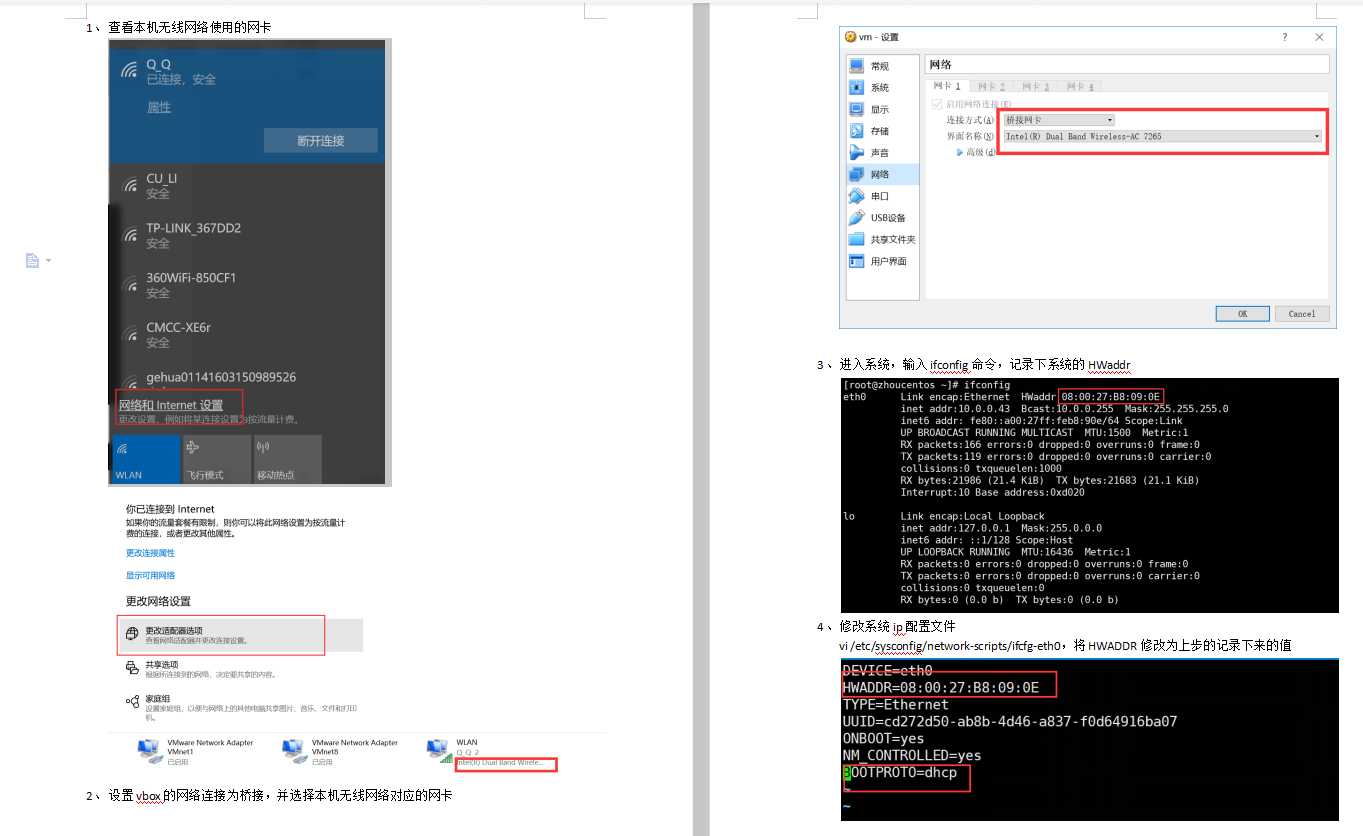Click the step 3 heading mentioning ifconfig

[x=973, y=365]
